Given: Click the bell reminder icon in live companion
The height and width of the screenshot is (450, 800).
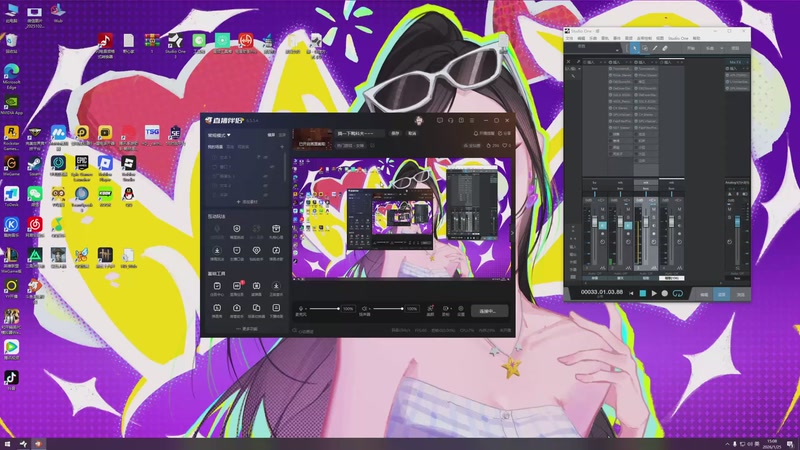Looking at the screenshot, I should [476, 133].
